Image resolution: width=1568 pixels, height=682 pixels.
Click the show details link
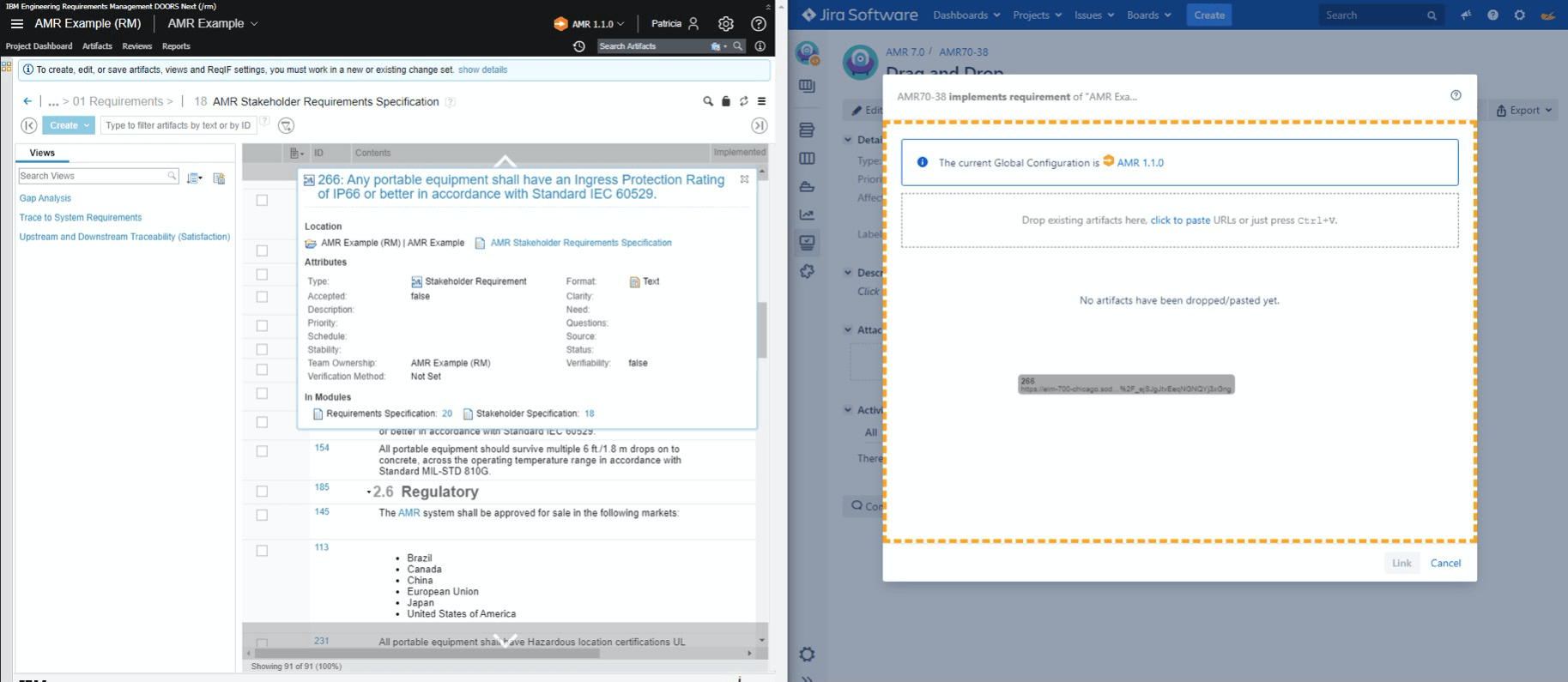(x=482, y=69)
